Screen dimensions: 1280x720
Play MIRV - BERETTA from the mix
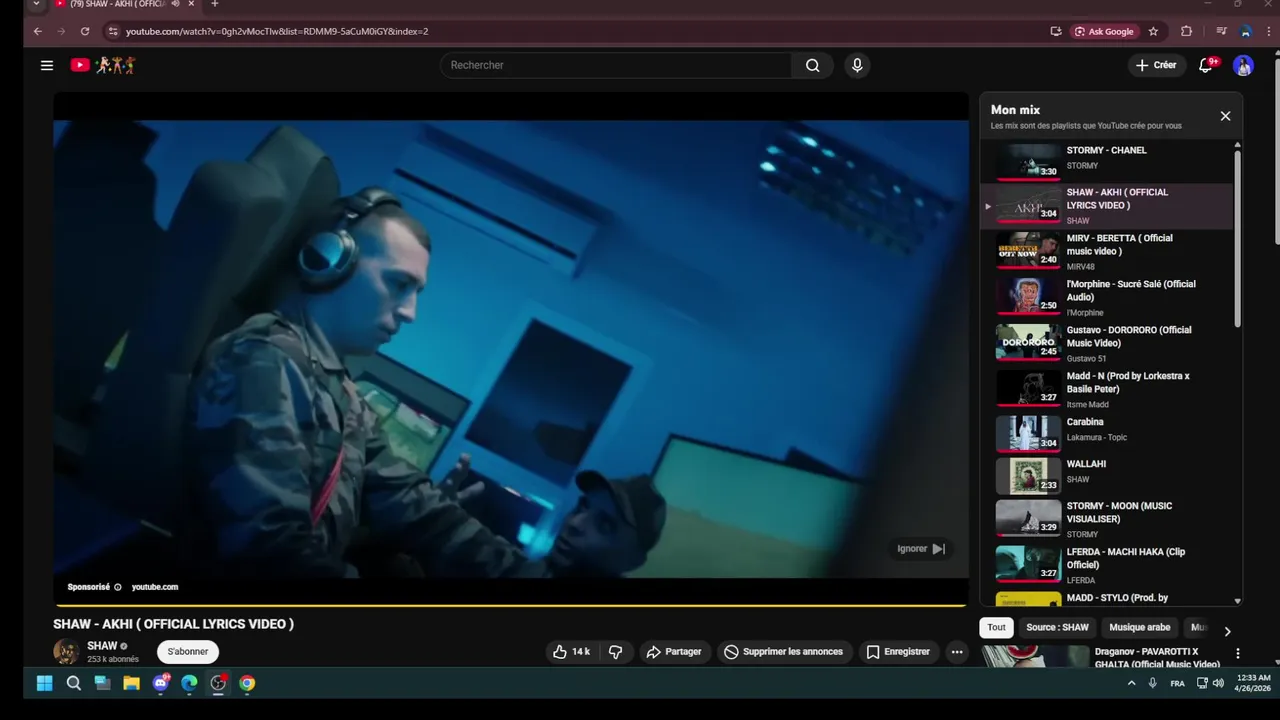1107,251
